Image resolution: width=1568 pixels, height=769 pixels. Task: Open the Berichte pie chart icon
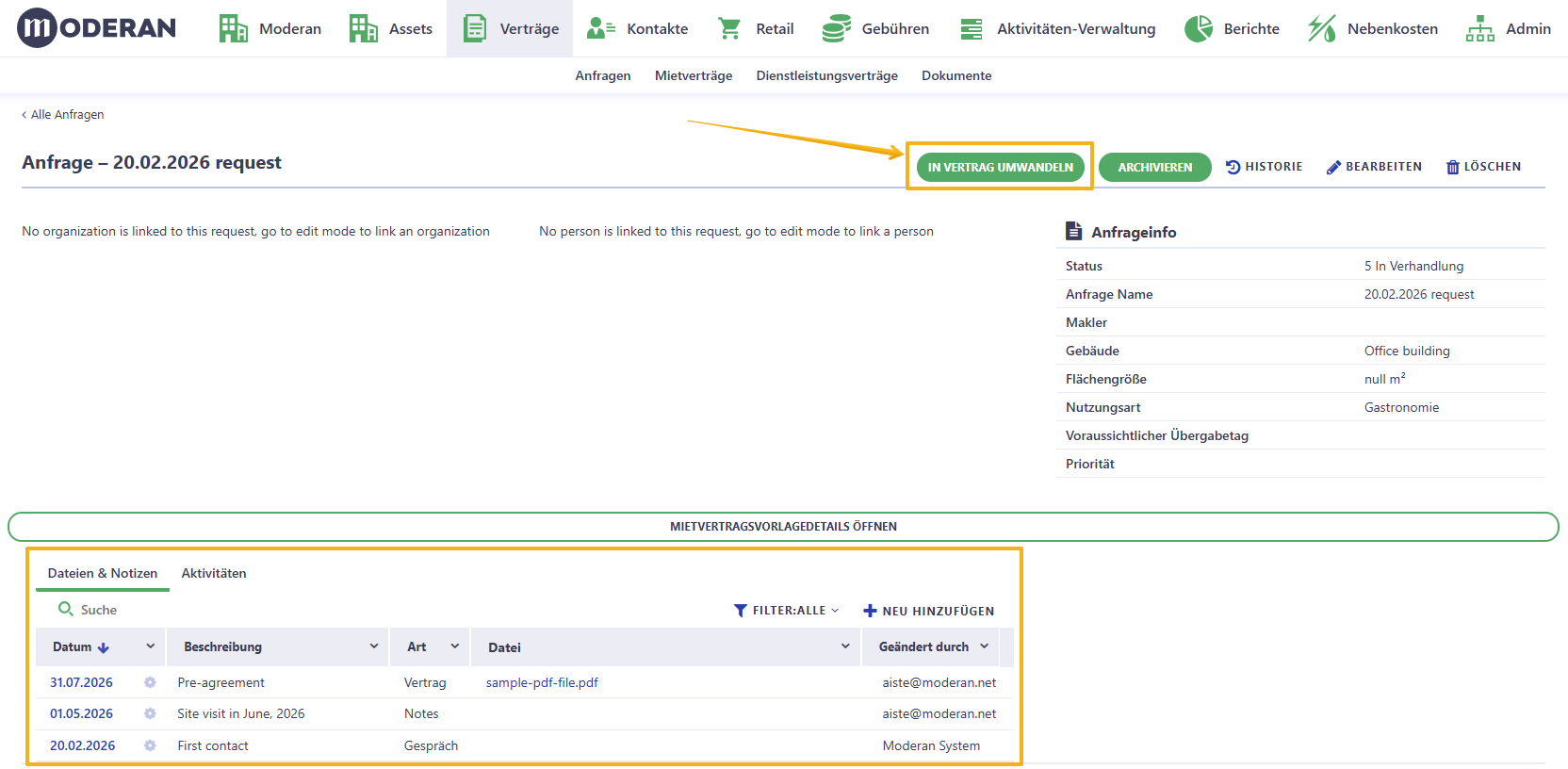[1199, 28]
